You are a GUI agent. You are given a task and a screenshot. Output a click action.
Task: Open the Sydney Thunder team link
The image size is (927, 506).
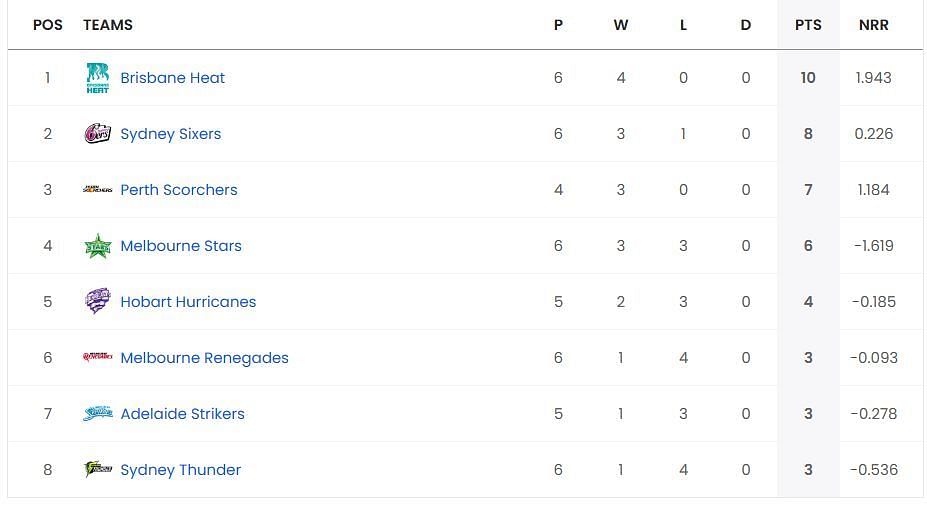click(181, 470)
